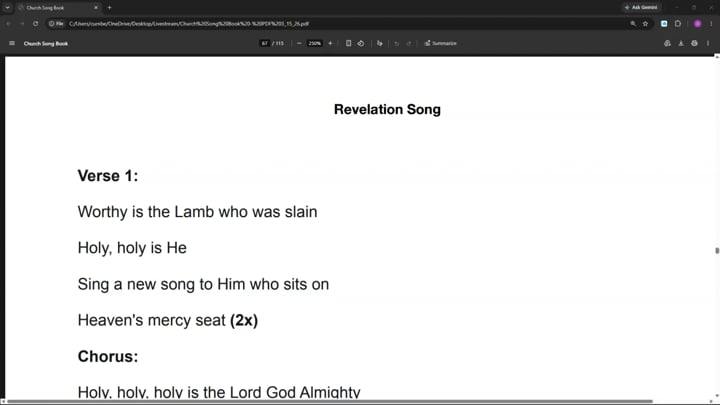Viewport: 720px width, 405px height.
Task: Click the horizontal scrollbar at bottom
Action: click(329, 401)
